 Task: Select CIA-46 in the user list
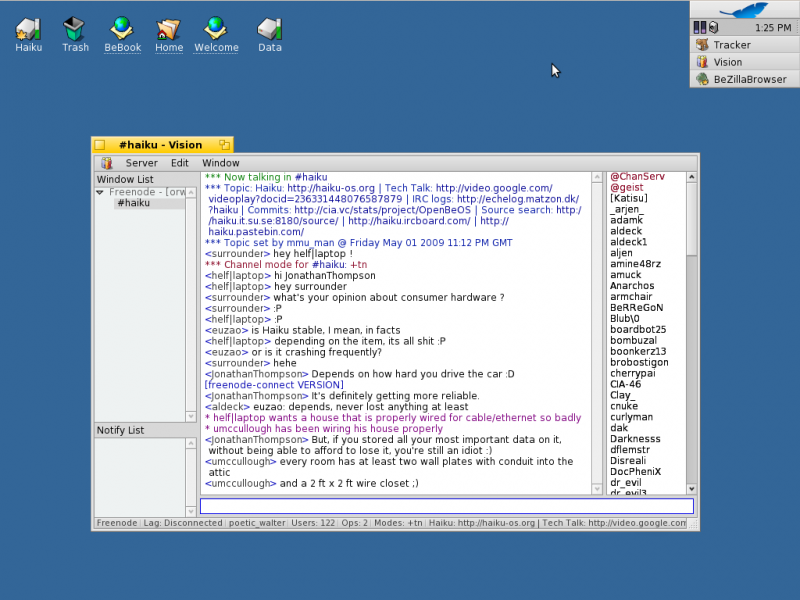pyautogui.click(x=626, y=384)
